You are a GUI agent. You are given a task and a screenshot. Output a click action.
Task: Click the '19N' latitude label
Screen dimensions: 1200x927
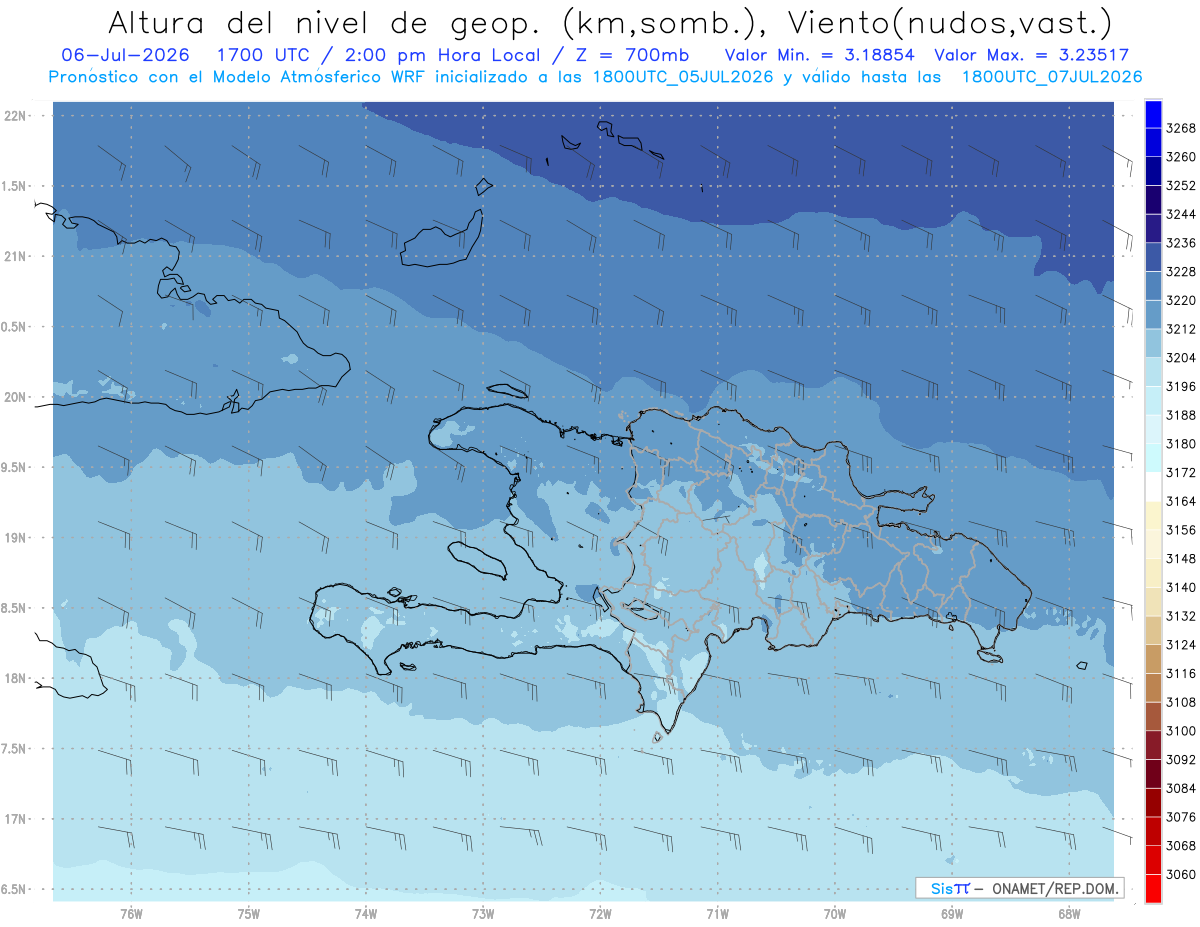pyautogui.click(x=15, y=538)
